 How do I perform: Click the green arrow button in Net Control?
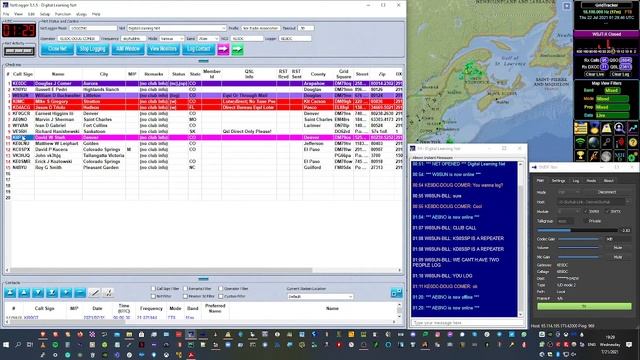pos(238,49)
